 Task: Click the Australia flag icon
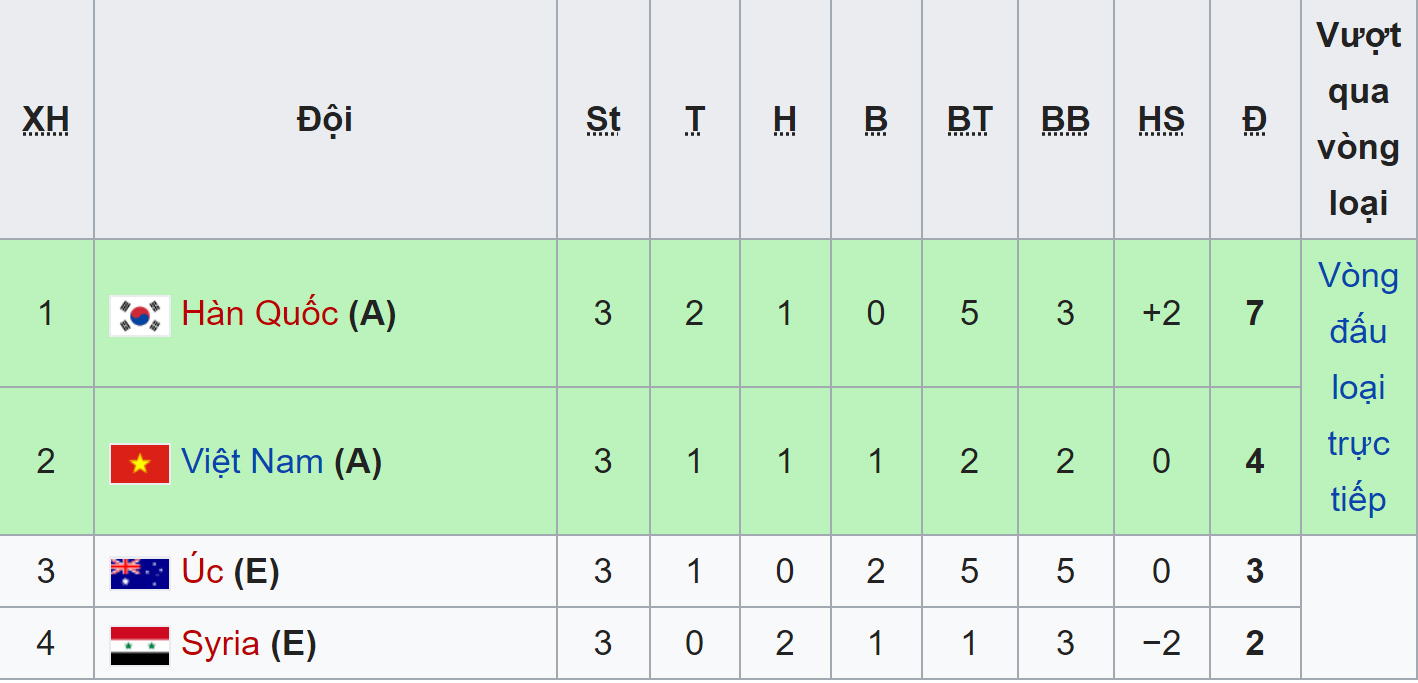click(x=140, y=573)
